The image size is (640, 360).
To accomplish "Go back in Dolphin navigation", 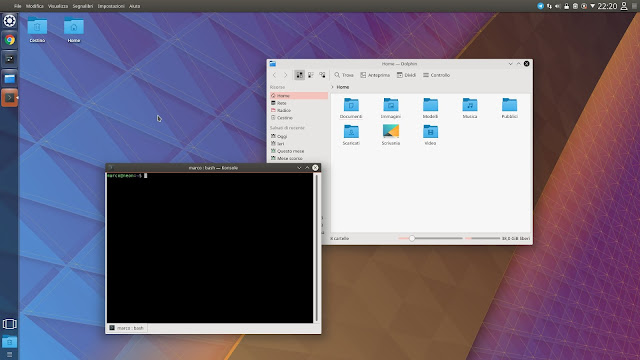I will [x=274, y=75].
